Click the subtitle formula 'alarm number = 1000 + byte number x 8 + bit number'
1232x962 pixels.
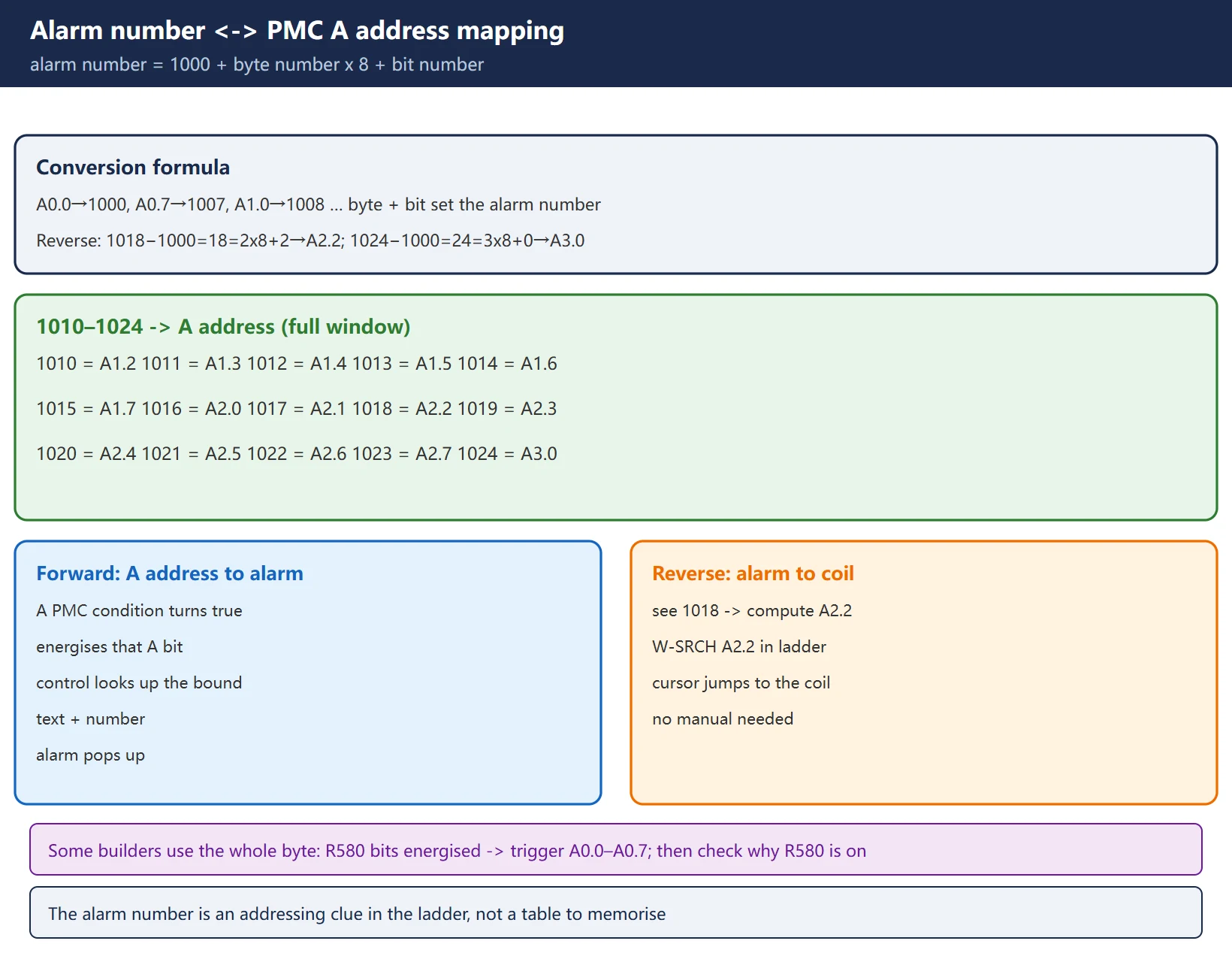click(x=257, y=65)
